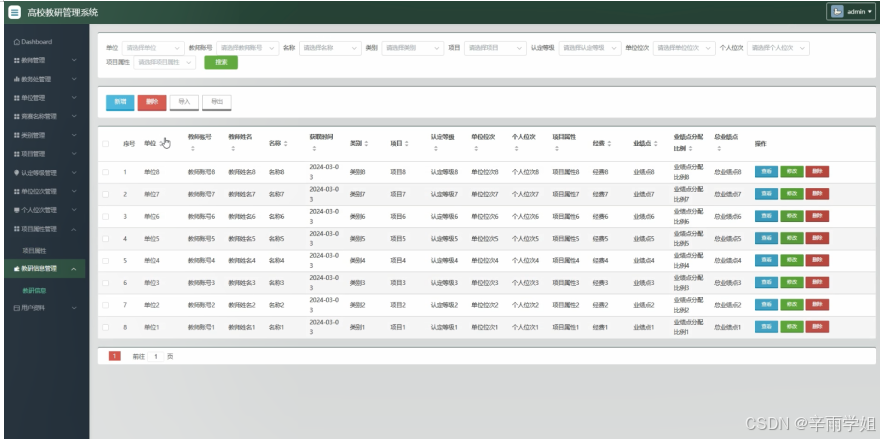Check the checkbox for row 单位7
The height and width of the screenshot is (439, 880).
click(x=106, y=194)
